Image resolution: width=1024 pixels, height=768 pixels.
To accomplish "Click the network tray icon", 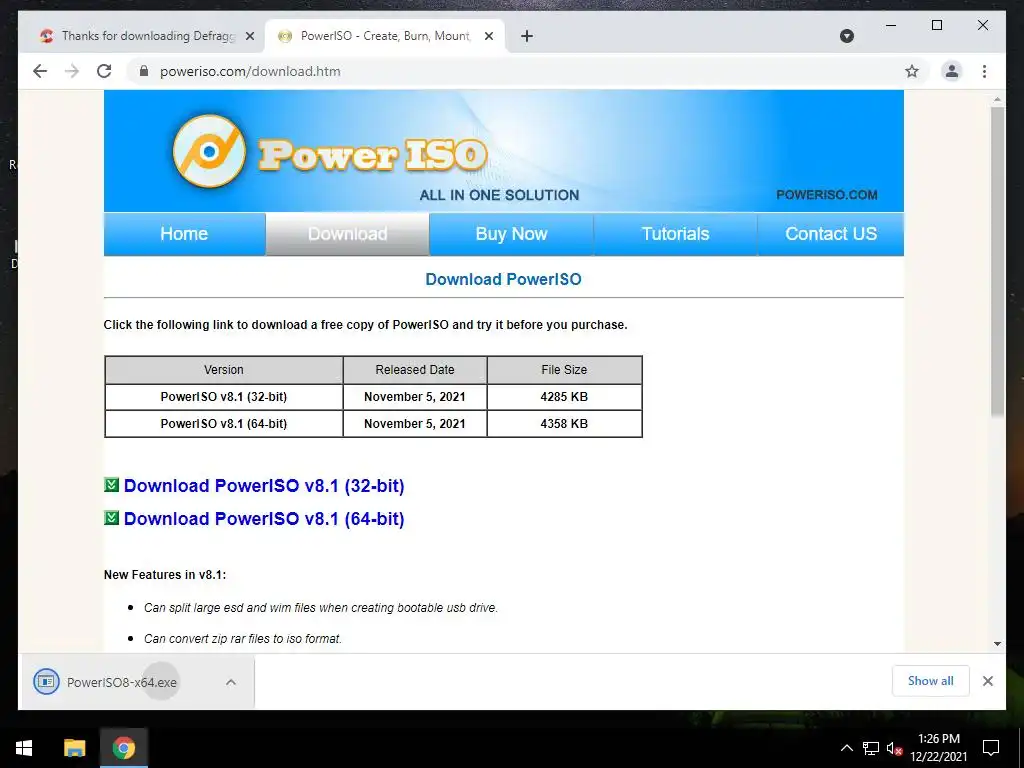I will coord(871,748).
